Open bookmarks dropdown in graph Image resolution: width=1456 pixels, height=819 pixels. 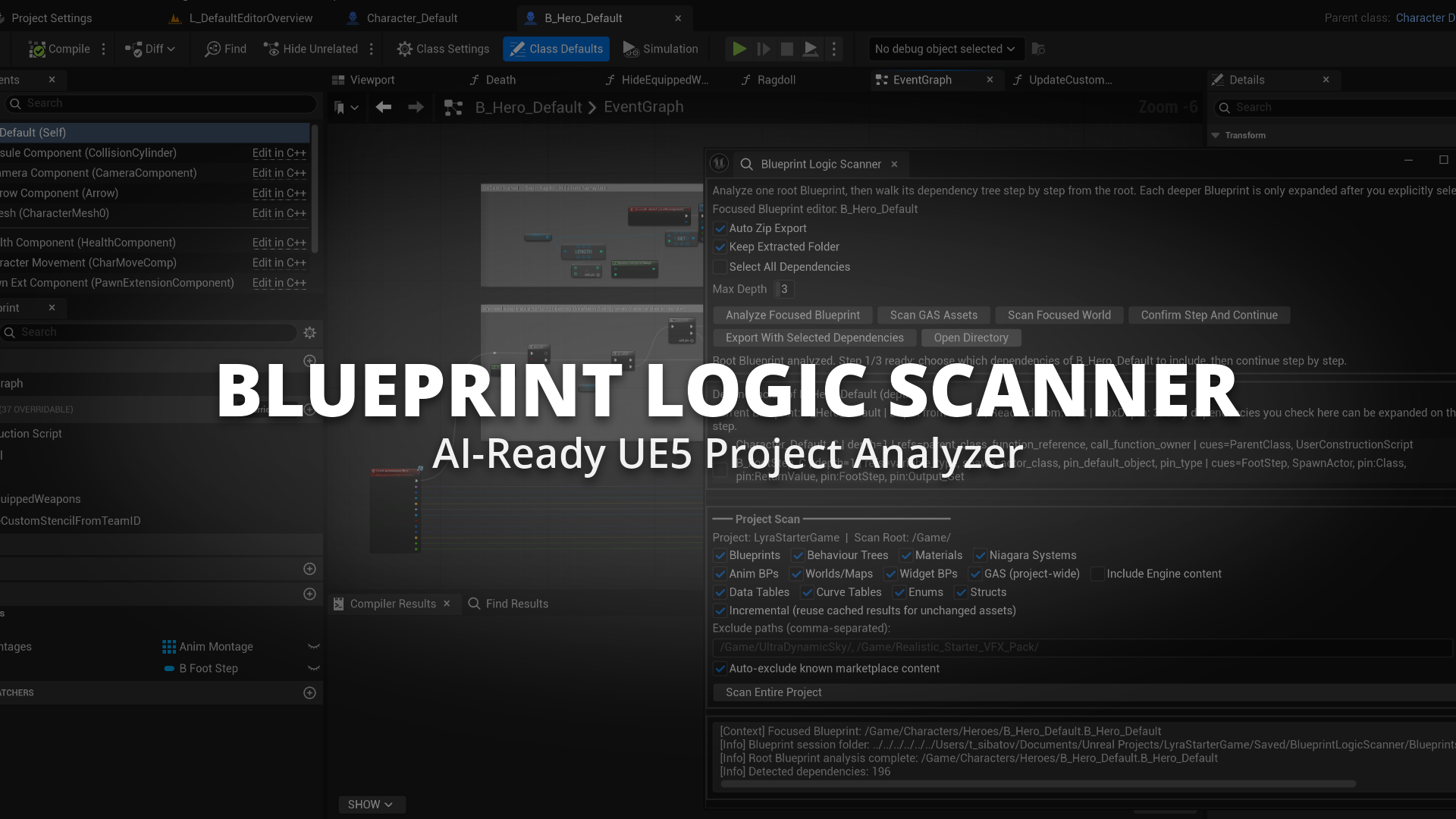346,108
